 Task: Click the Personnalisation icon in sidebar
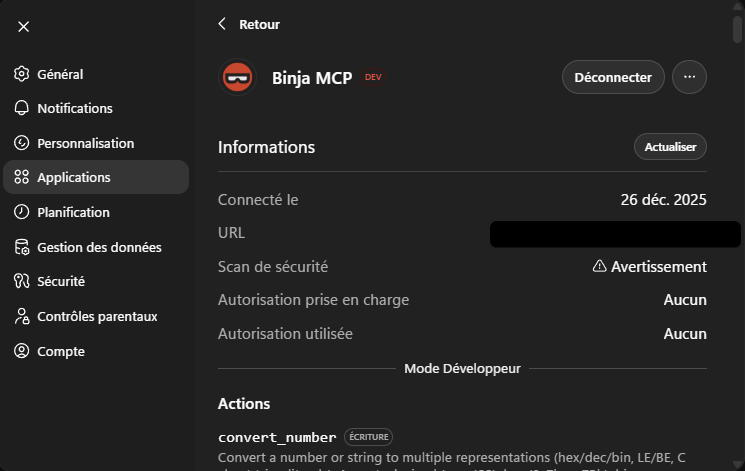coord(21,143)
